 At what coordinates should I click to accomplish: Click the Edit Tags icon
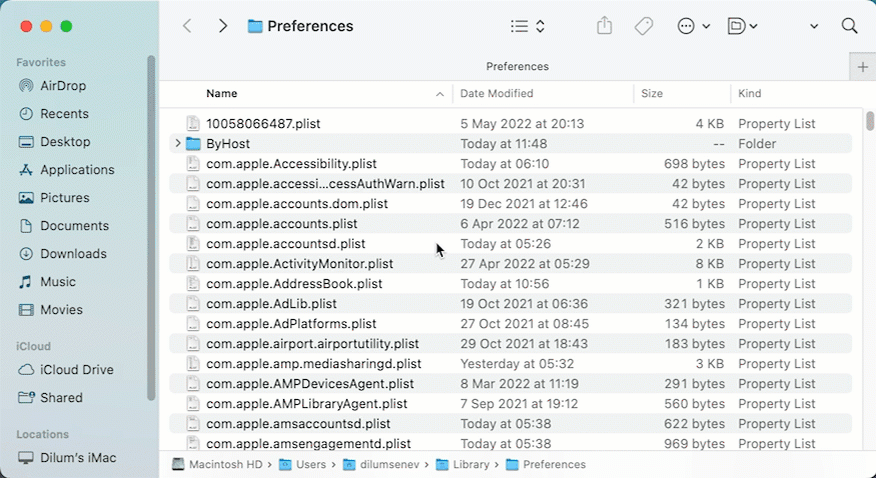click(x=644, y=26)
